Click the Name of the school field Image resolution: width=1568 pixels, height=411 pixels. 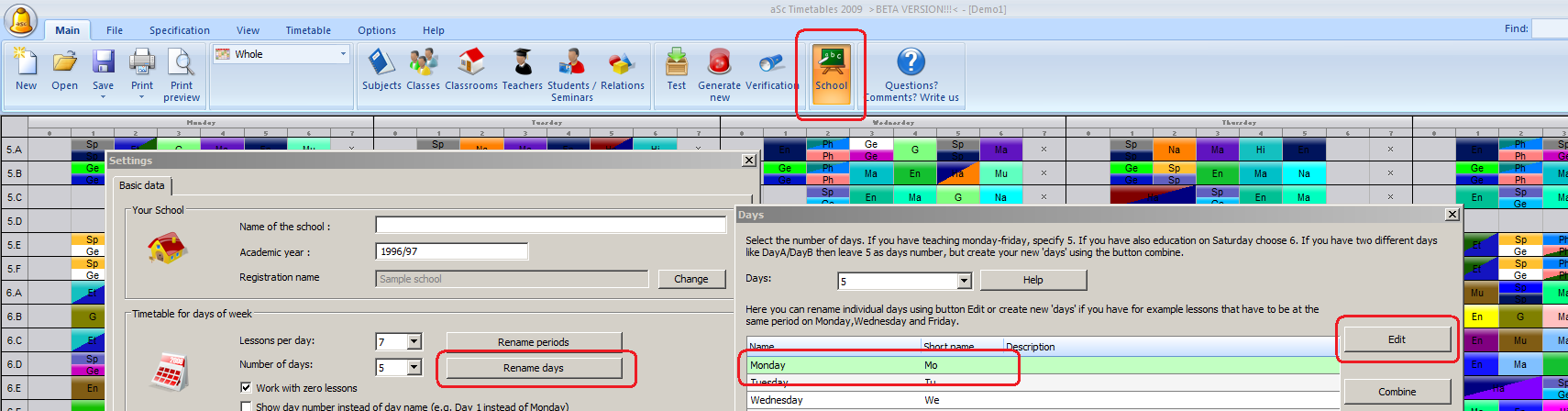[x=550, y=226]
